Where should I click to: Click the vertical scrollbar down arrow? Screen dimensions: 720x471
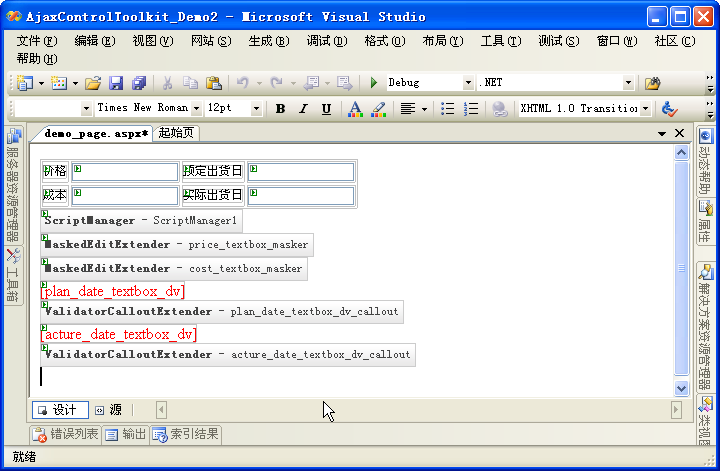pyautogui.click(x=681, y=388)
